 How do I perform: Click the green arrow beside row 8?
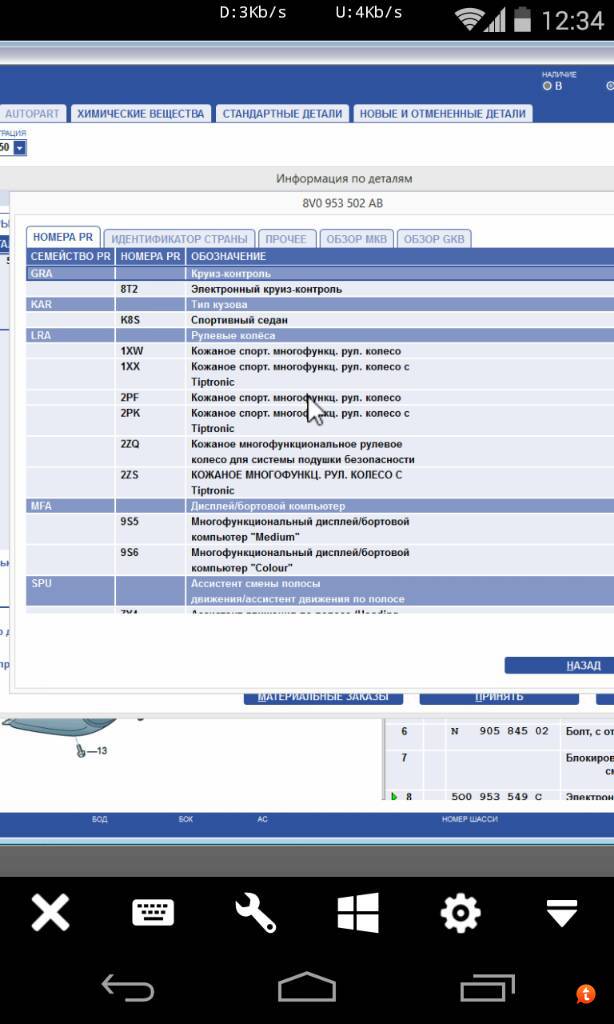[x=394, y=796]
